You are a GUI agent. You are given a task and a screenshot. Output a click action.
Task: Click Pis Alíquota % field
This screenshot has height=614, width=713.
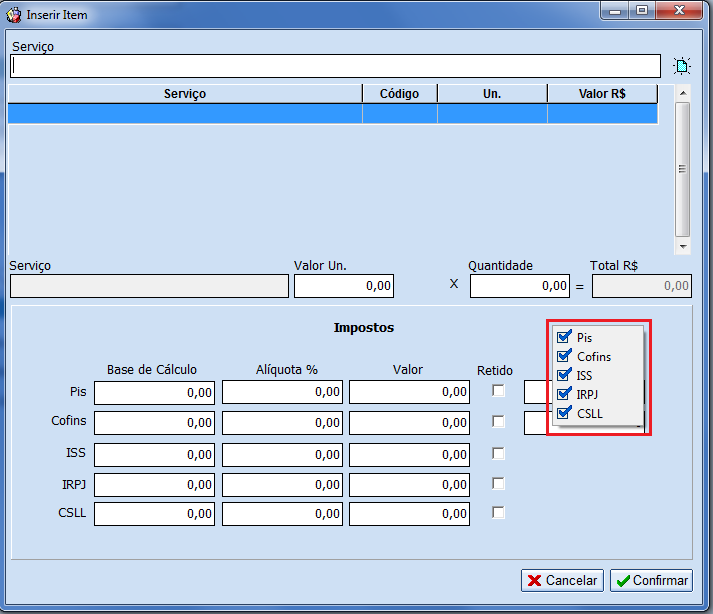[282, 392]
